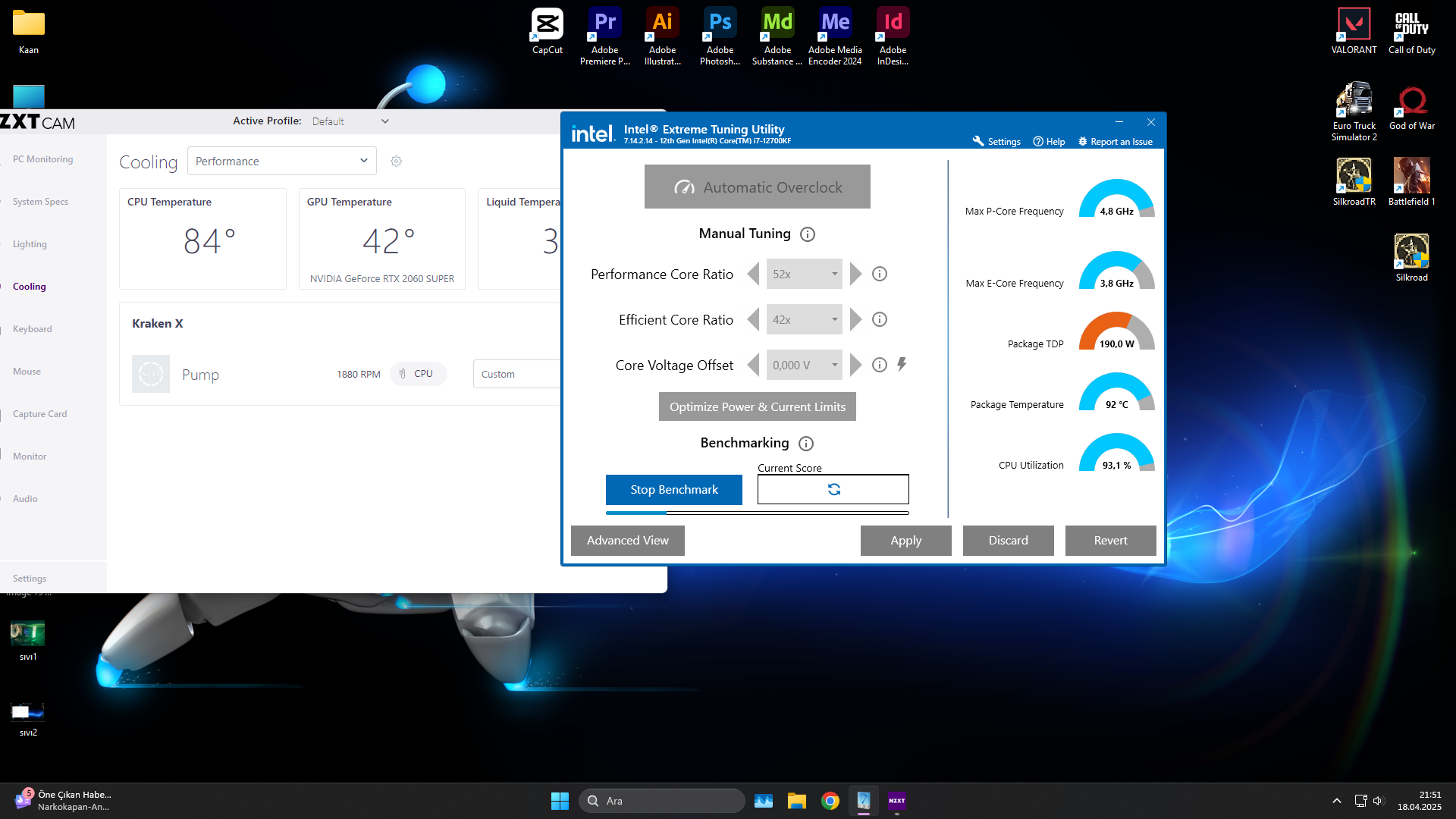The width and height of the screenshot is (1456, 819).
Task: Open the cooling settings gear icon
Action: tap(396, 162)
